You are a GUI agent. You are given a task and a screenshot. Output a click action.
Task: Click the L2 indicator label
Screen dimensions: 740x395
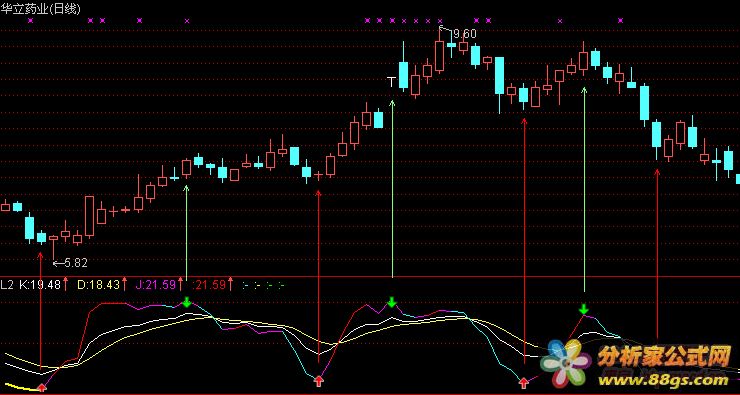[7, 285]
